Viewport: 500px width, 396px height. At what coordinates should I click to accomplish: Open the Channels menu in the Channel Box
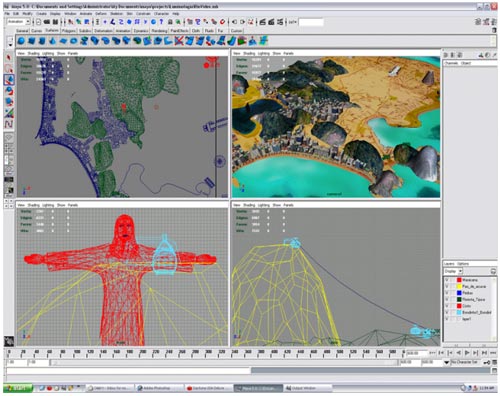pyautogui.click(x=452, y=63)
